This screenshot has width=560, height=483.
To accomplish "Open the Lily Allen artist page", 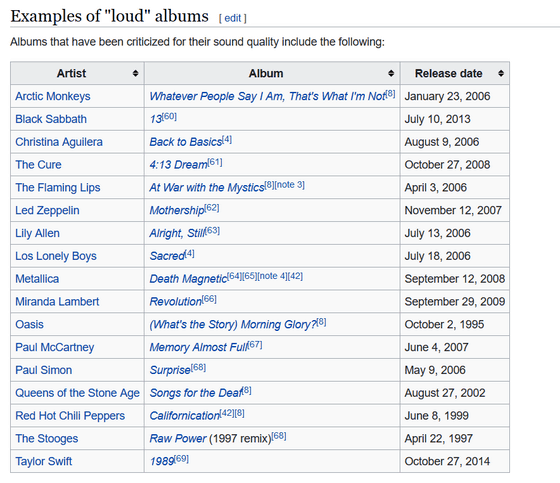I will click(x=37, y=233).
